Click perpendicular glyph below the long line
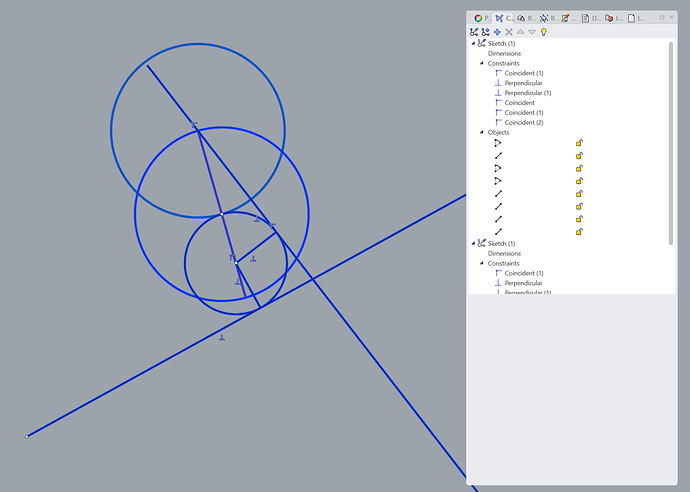Viewport: 690px width, 492px height. click(x=222, y=338)
